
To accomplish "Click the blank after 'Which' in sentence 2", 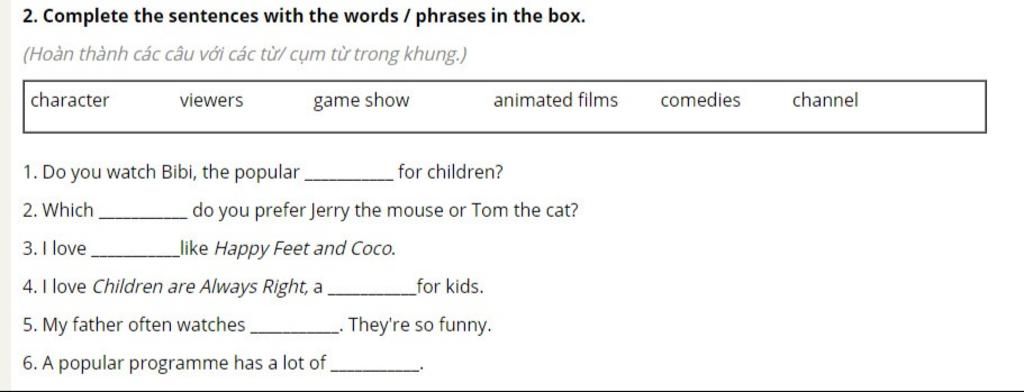I will click(142, 216).
